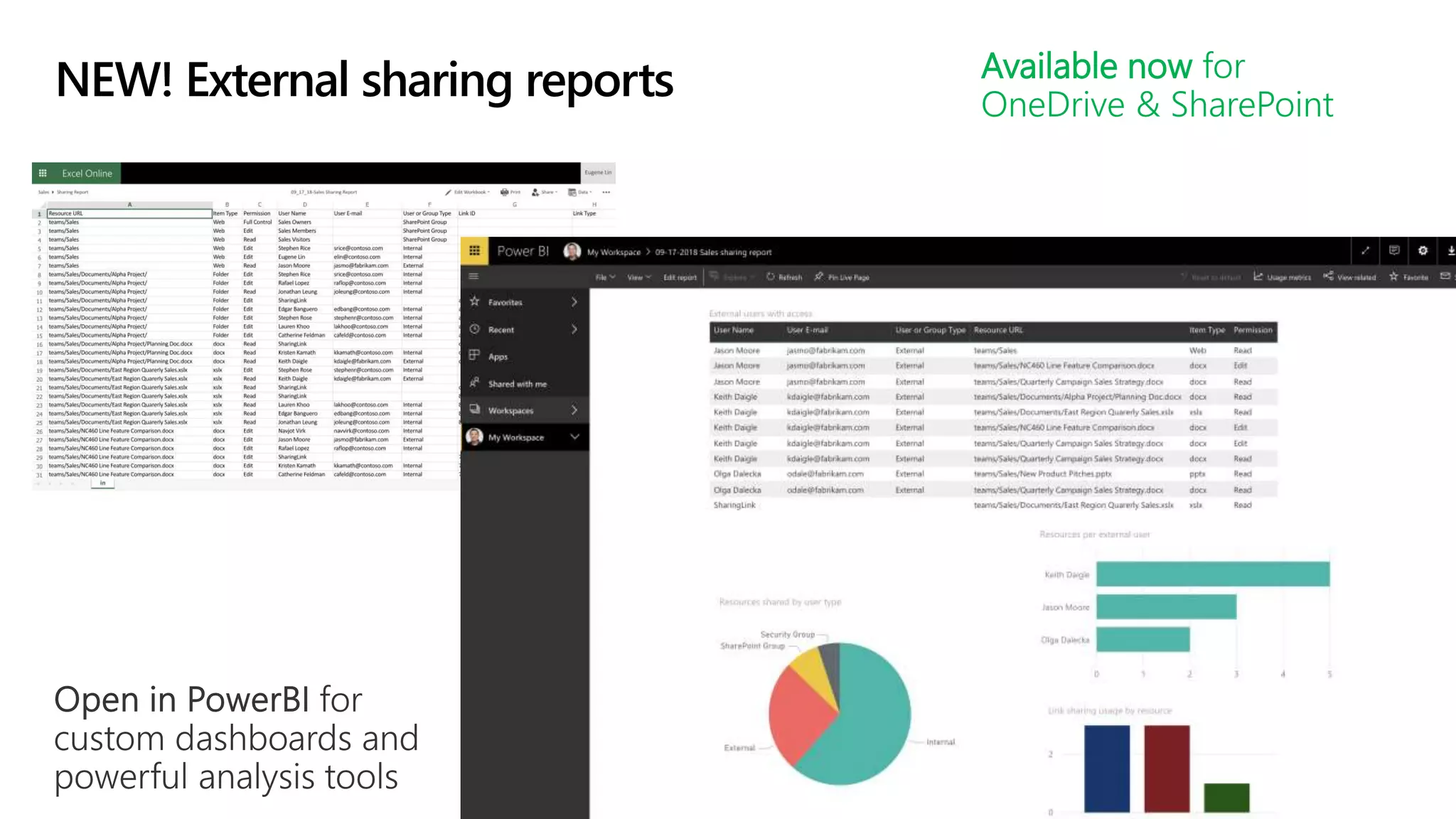
Task: Select the Keith Daigle bar in chart
Action: (1213, 574)
